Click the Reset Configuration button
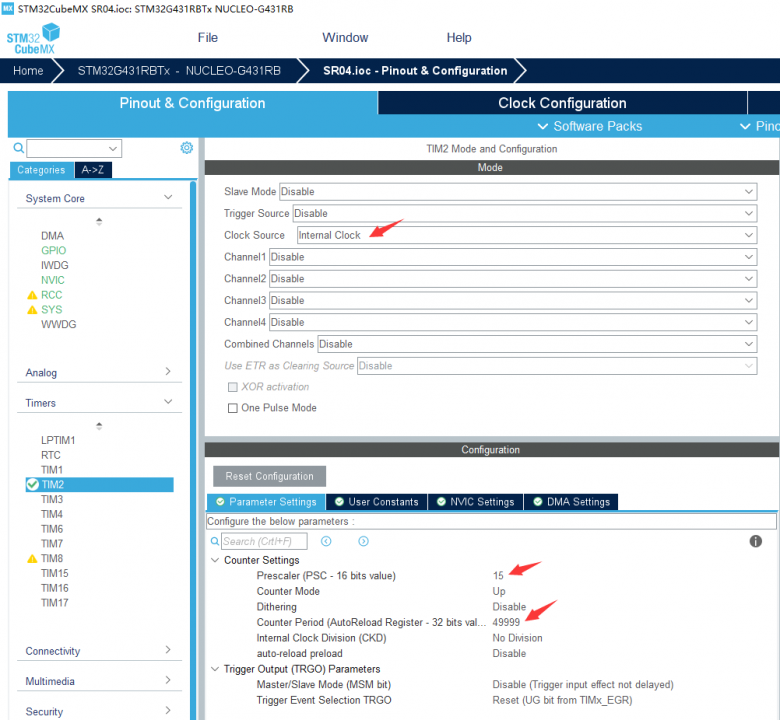 click(270, 476)
